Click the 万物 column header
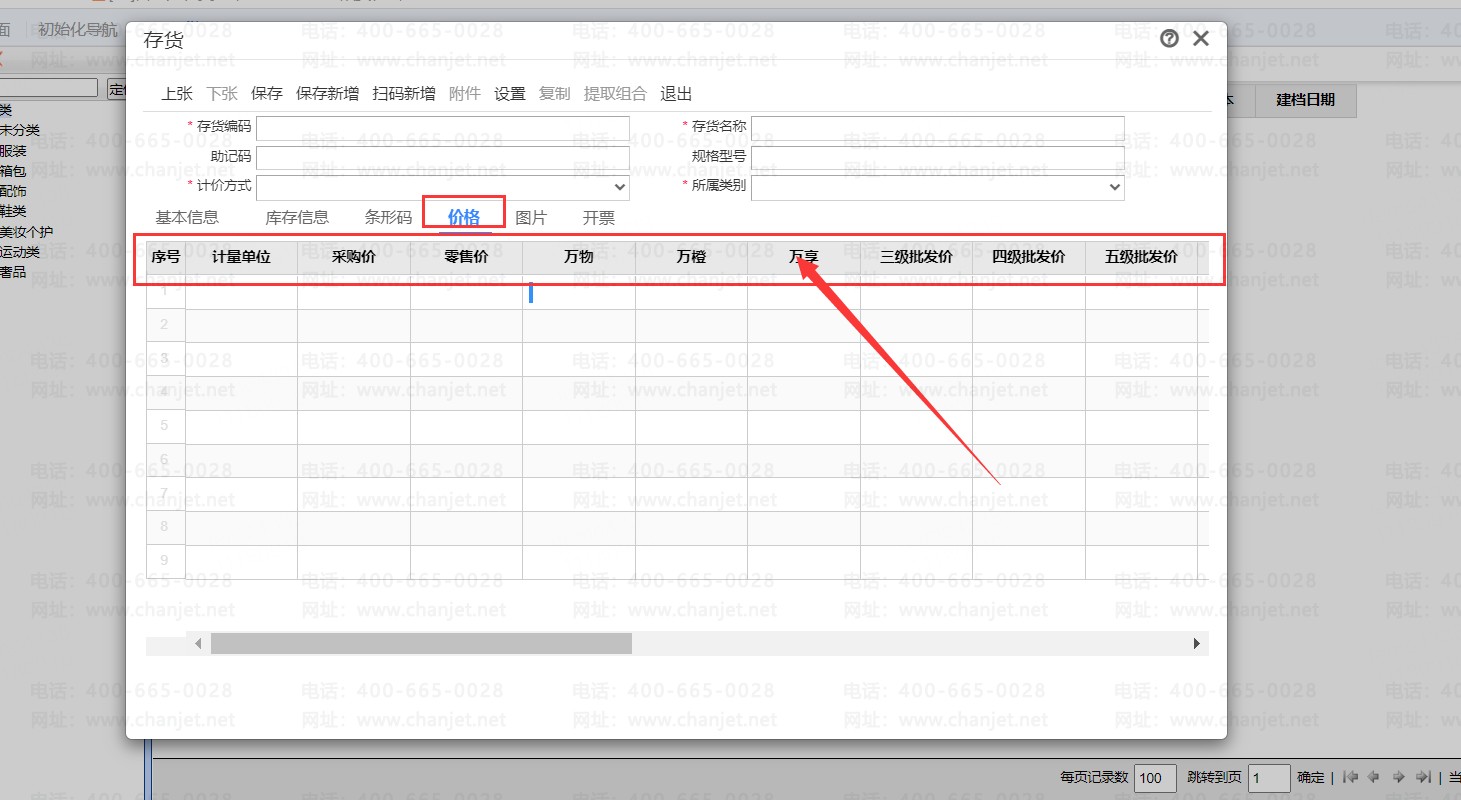Image resolution: width=1461 pixels, height=800 pixels. [579, 257]
